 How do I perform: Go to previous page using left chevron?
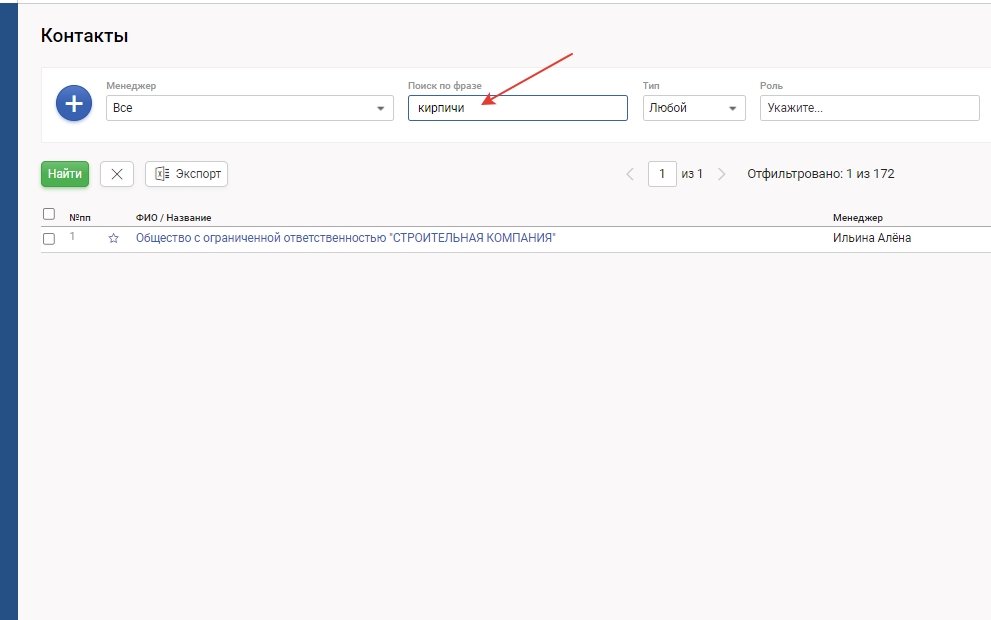tap(630, 174)
